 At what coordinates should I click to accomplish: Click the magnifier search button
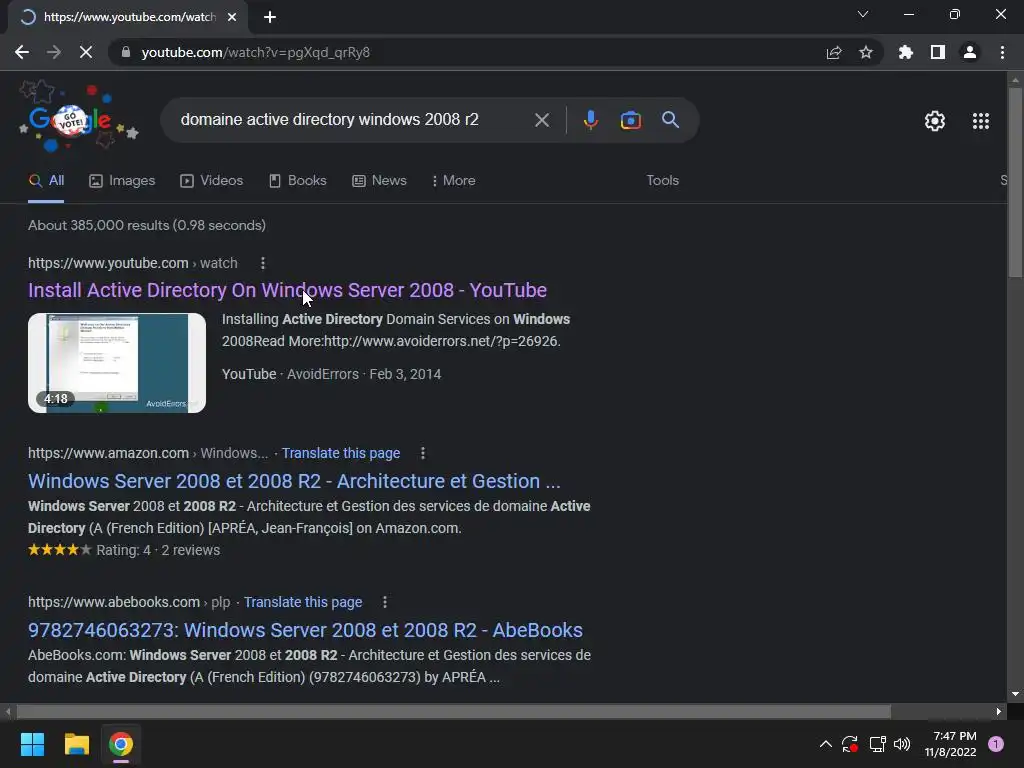[671, 120]
